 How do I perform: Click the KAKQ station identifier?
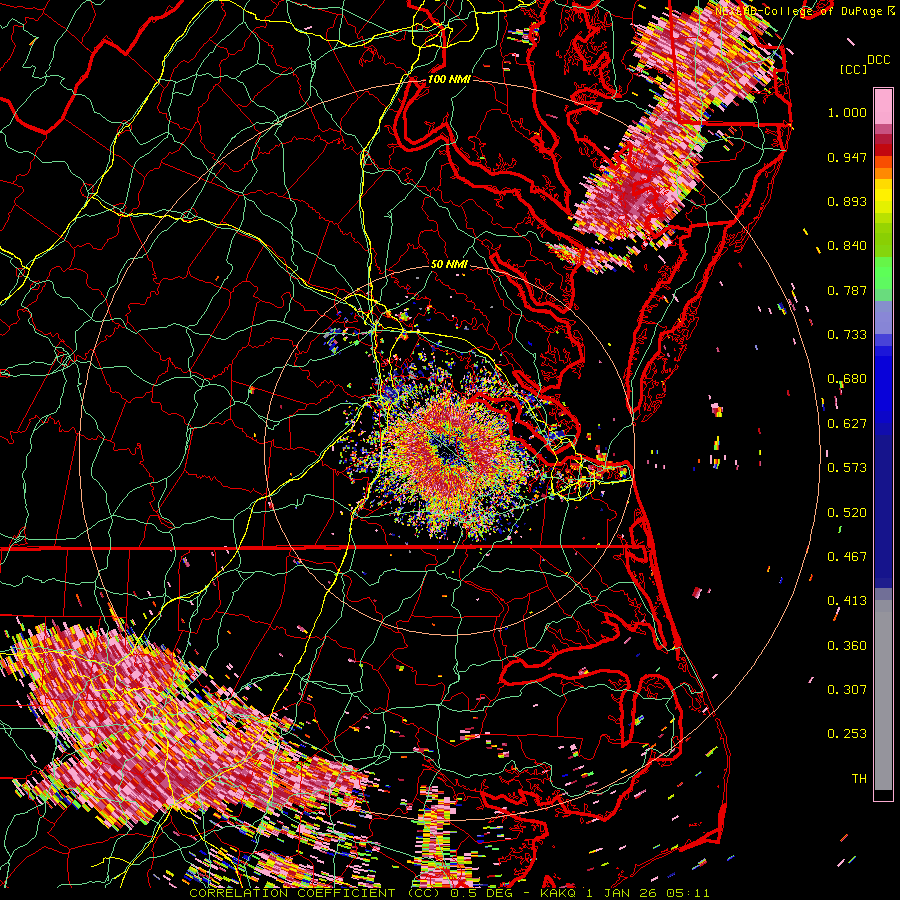pos(560,893)
